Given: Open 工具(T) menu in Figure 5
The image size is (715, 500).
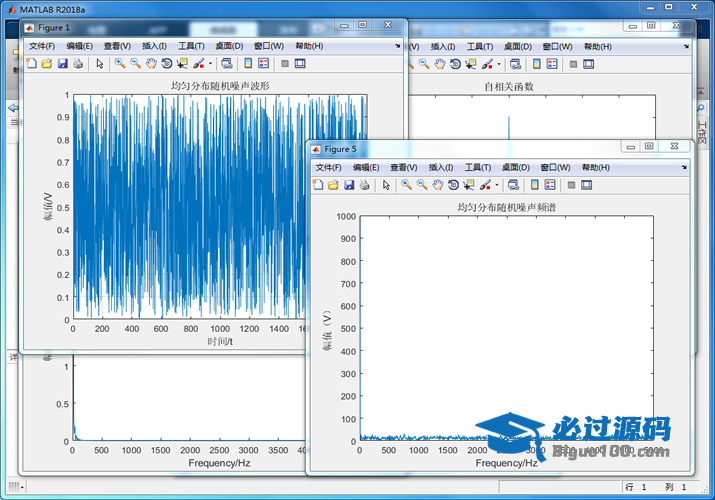Looking at the screenshot, I should click(x=478, y=167).
